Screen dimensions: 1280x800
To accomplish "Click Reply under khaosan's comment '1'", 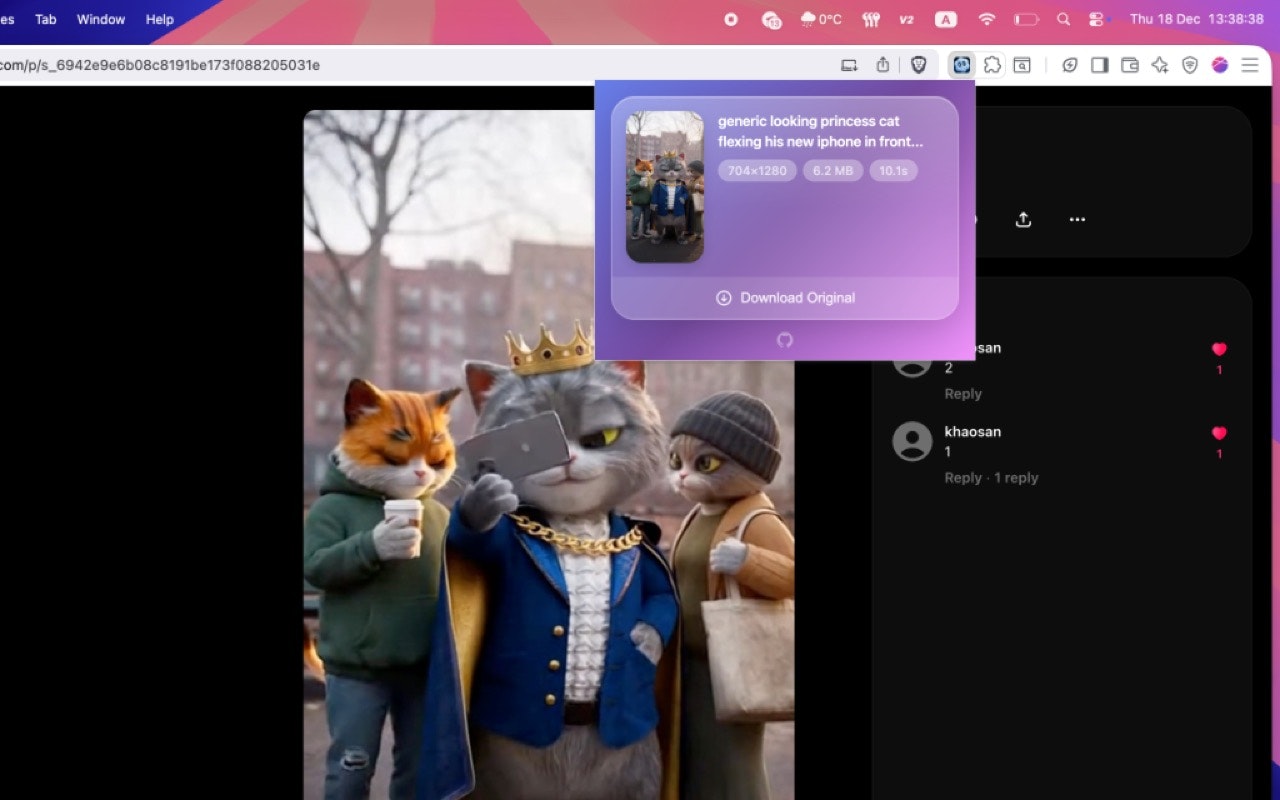I will pyautogui.click(x=963, y=478).
